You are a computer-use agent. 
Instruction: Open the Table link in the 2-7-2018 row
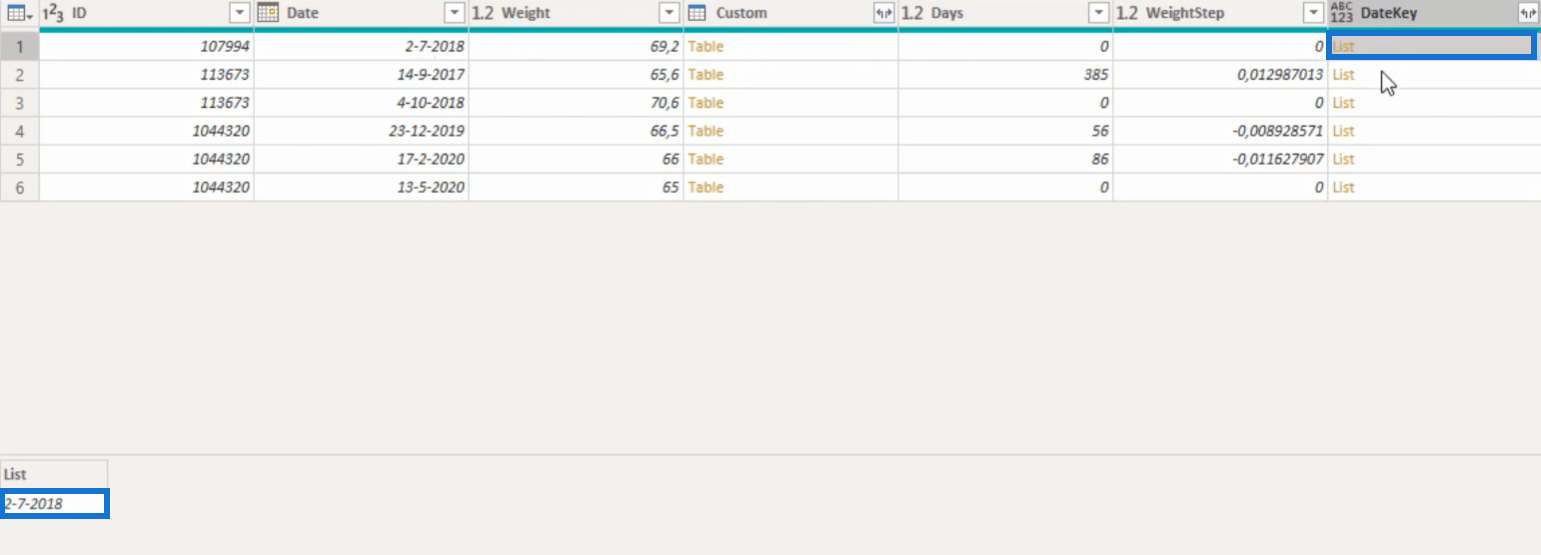705,46
